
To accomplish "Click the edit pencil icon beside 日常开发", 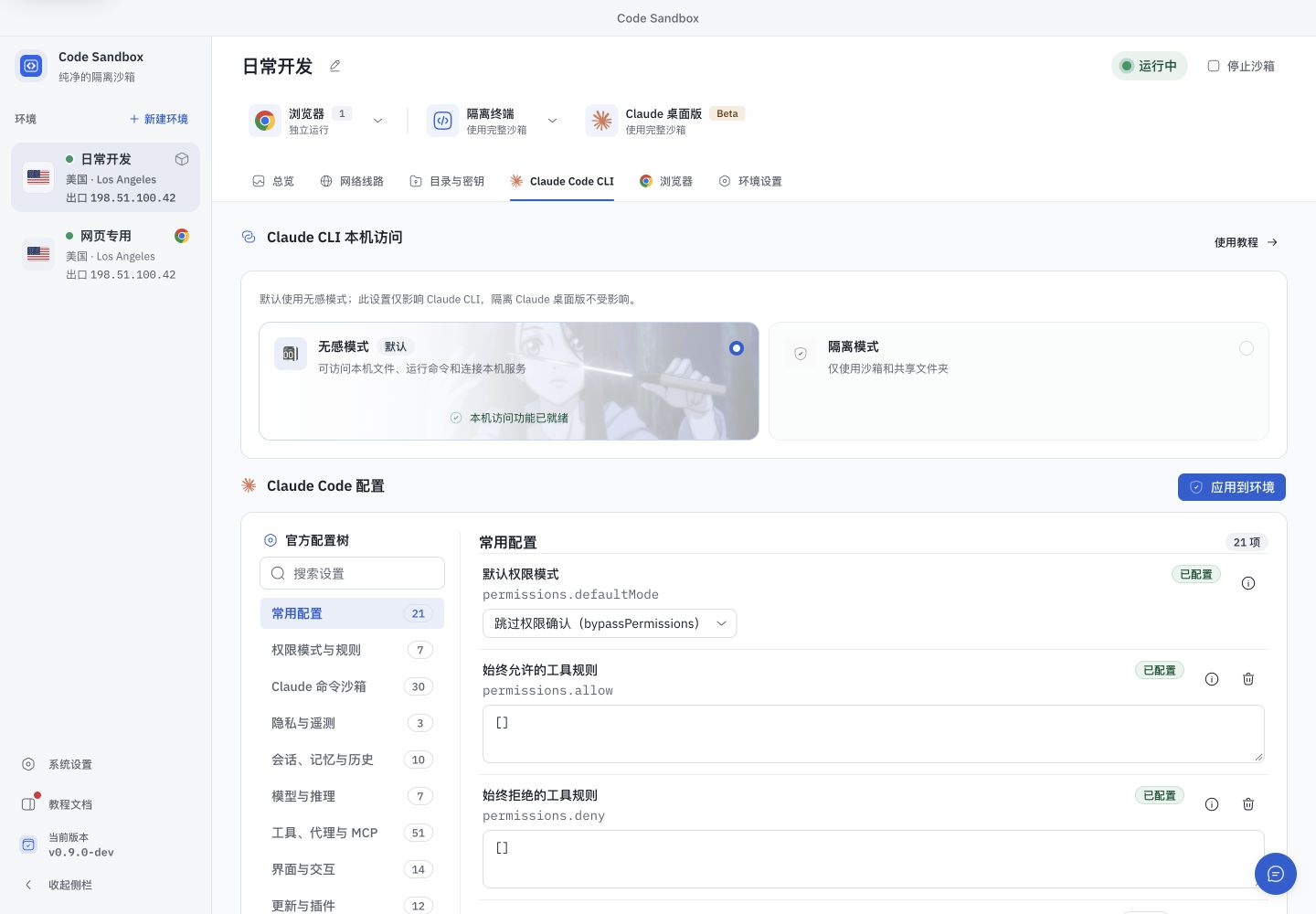I will point(334,66).
